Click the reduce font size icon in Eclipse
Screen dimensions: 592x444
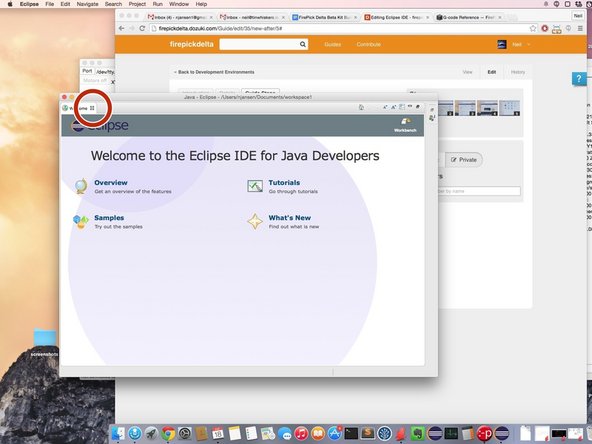pyautogui.click(x=385, y=107)
